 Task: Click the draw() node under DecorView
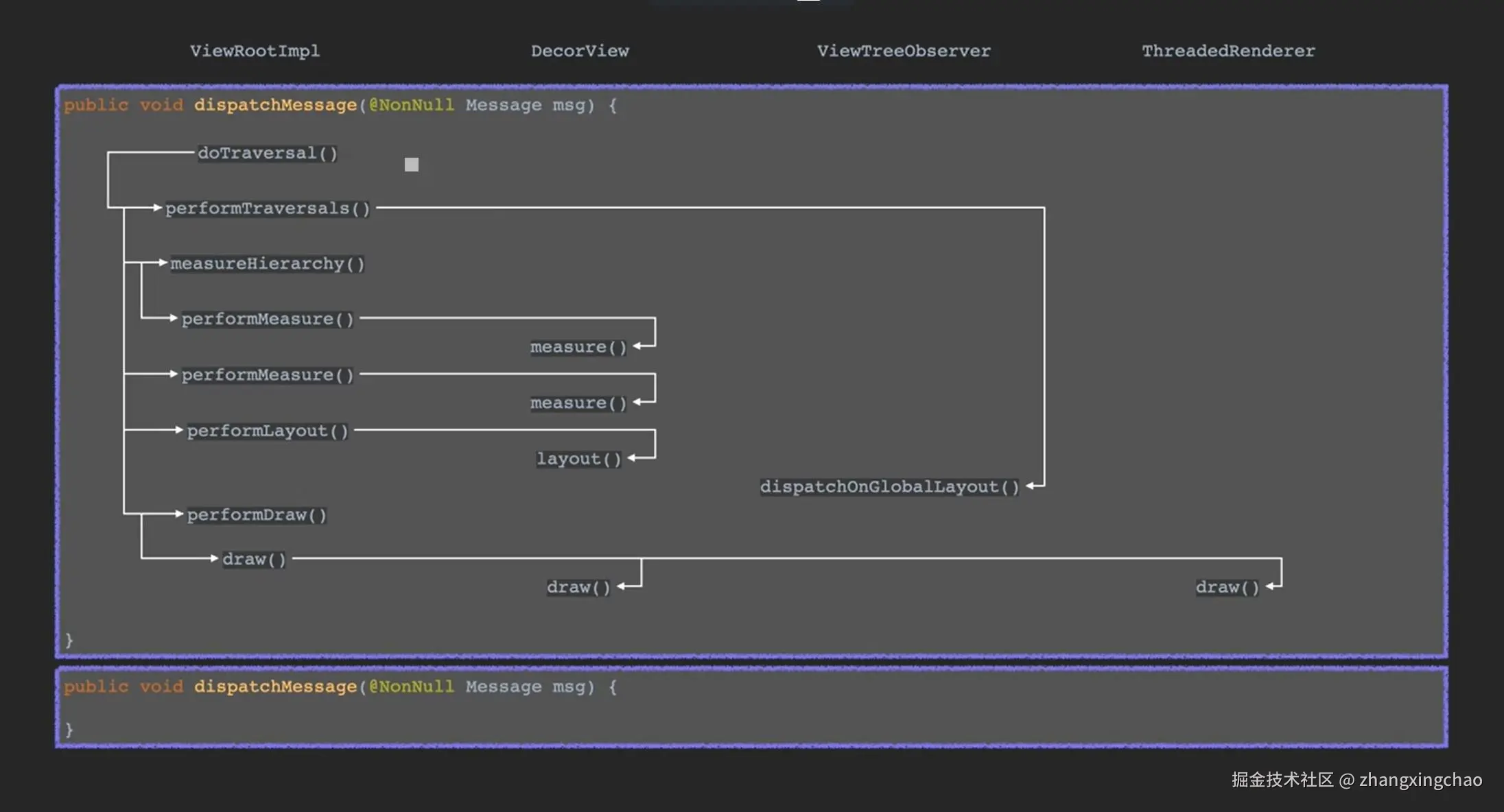(x=578, y=588)
